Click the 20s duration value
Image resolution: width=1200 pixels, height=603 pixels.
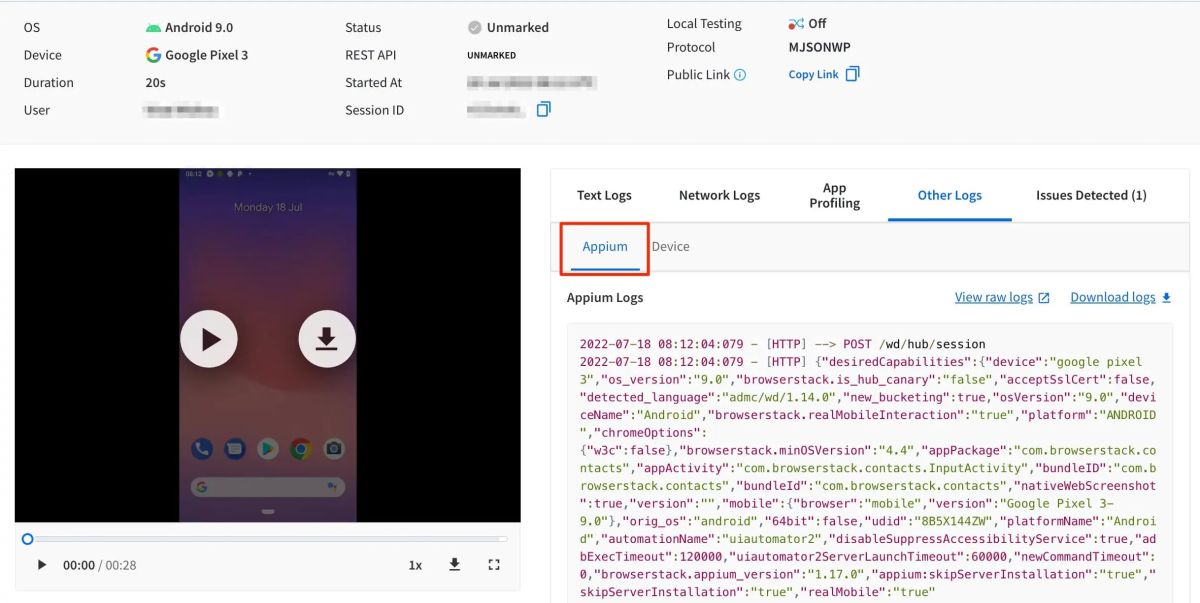(x=155, y=83)
